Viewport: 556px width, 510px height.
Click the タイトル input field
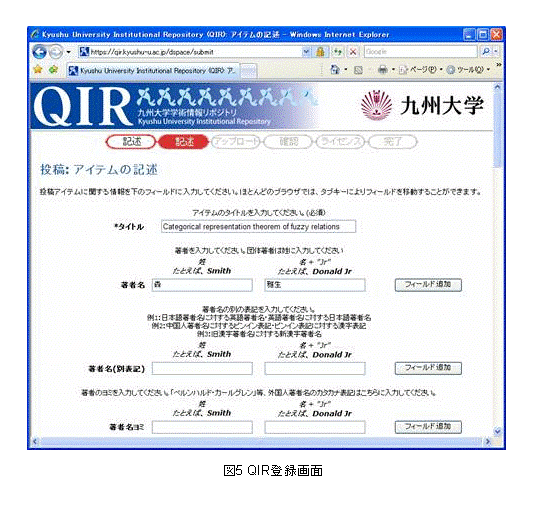point(258,226)
